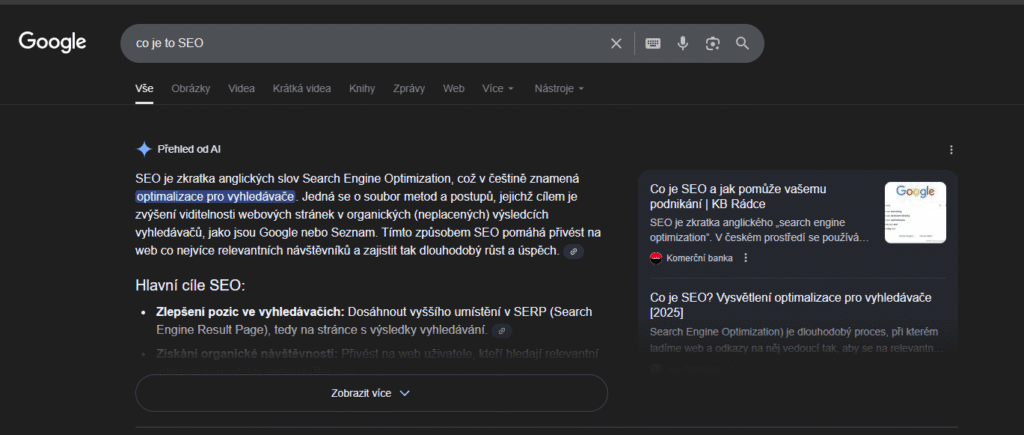
Task: Go to the Zprávy tab
Action: coord(408,88)
